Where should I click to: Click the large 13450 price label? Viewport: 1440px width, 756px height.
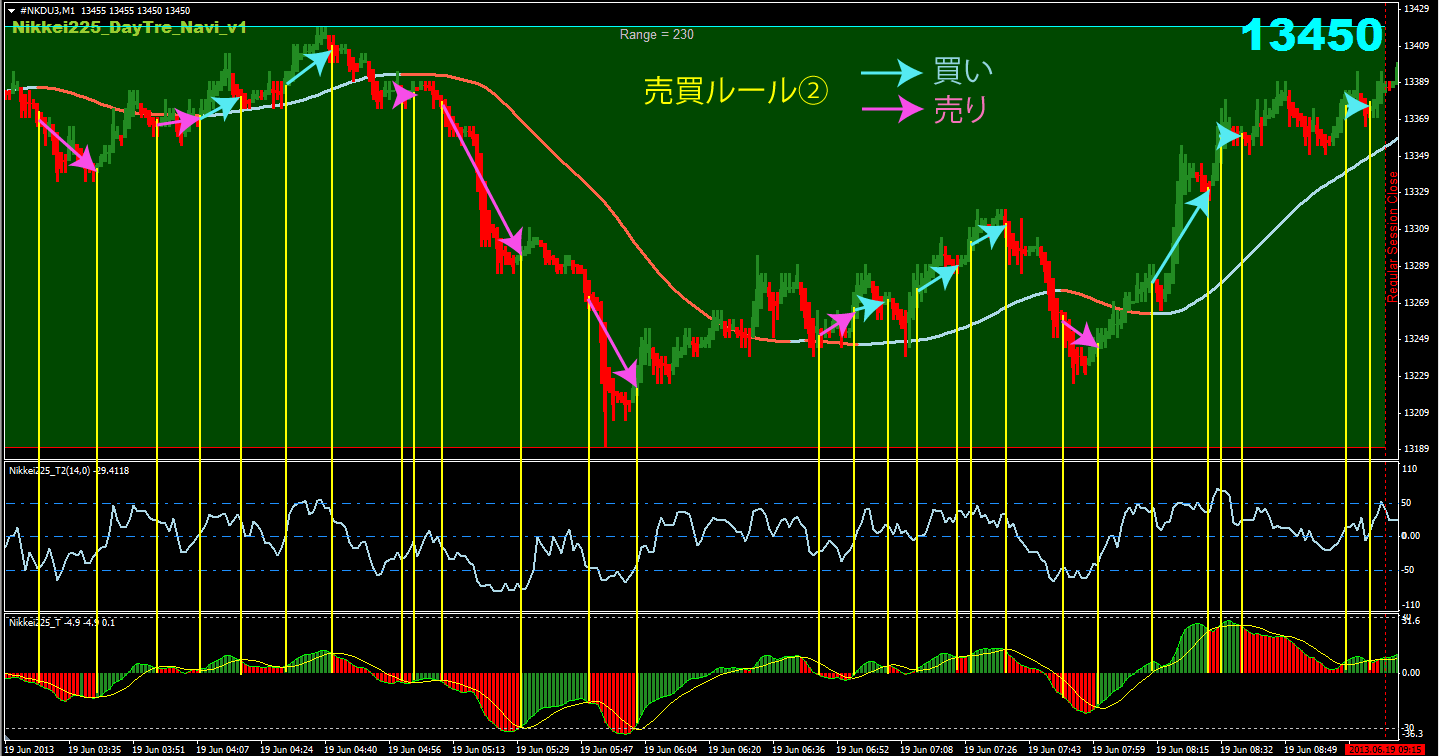click(1311, 37)
